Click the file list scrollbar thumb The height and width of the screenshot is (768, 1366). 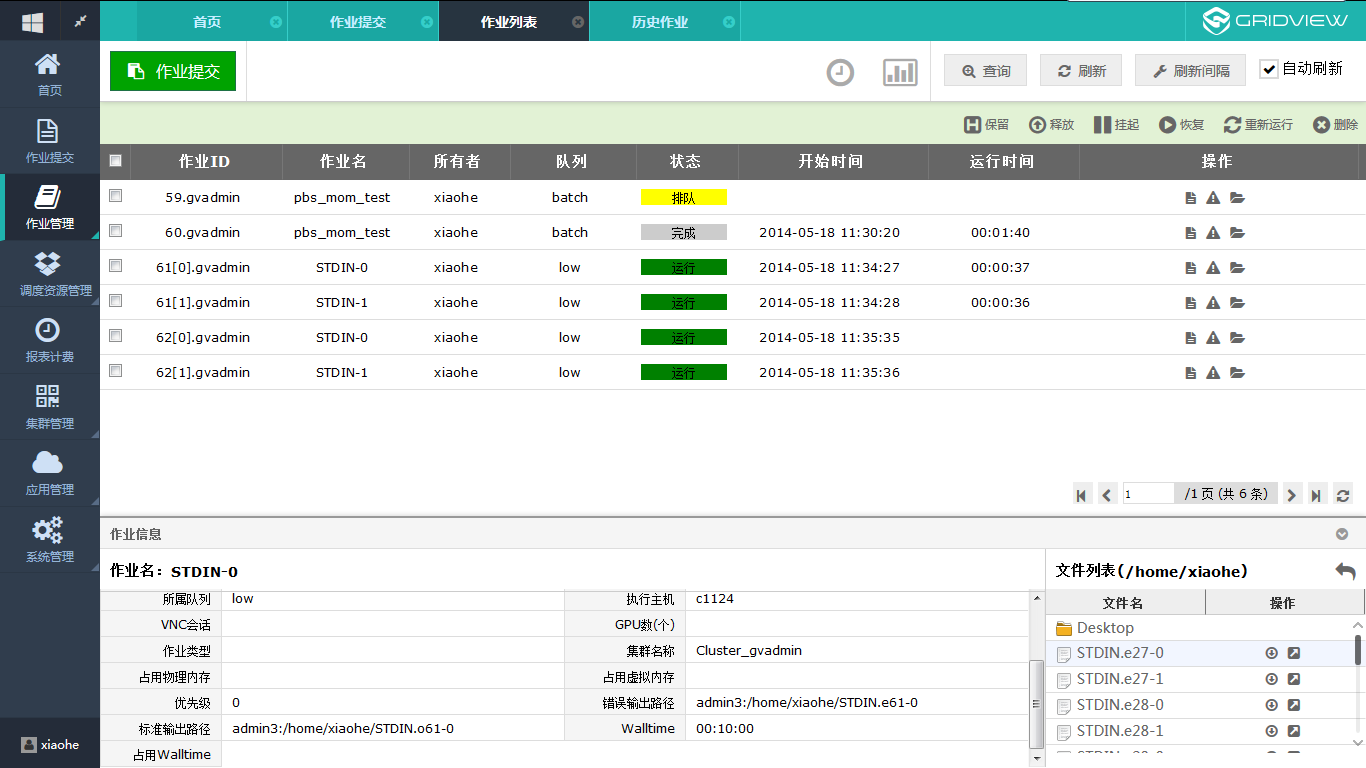pyautogui.click(x=1358, y=650)
